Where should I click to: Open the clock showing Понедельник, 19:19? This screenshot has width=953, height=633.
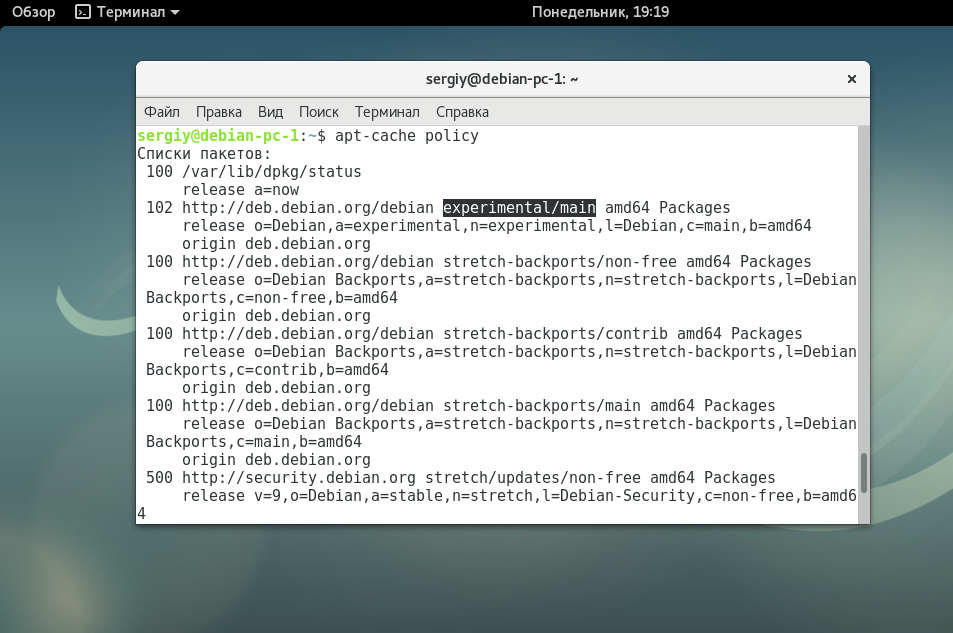(x=600, y=12)
